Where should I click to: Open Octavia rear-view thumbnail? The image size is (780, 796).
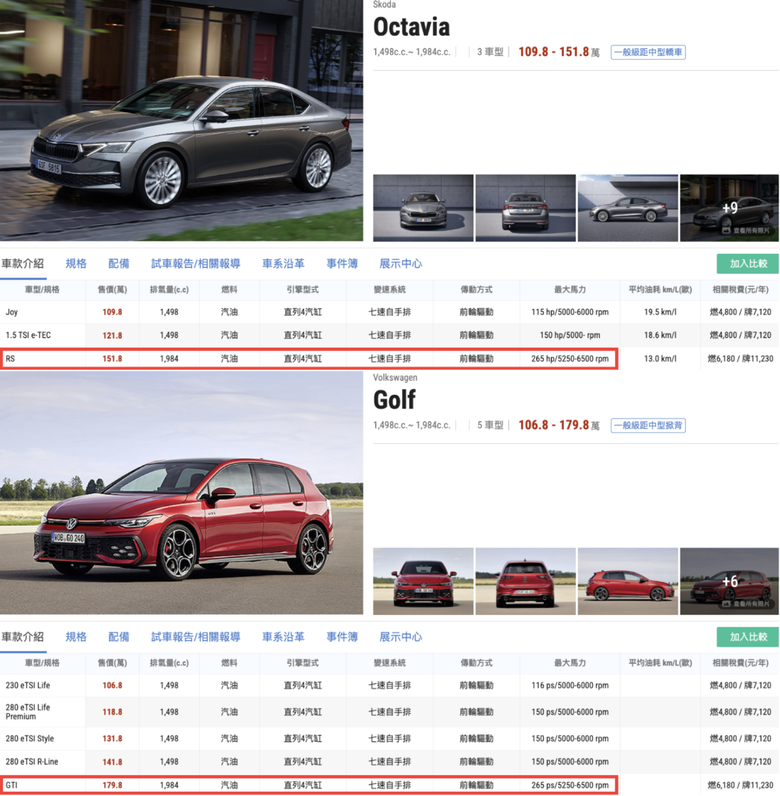tap(526, 208)
